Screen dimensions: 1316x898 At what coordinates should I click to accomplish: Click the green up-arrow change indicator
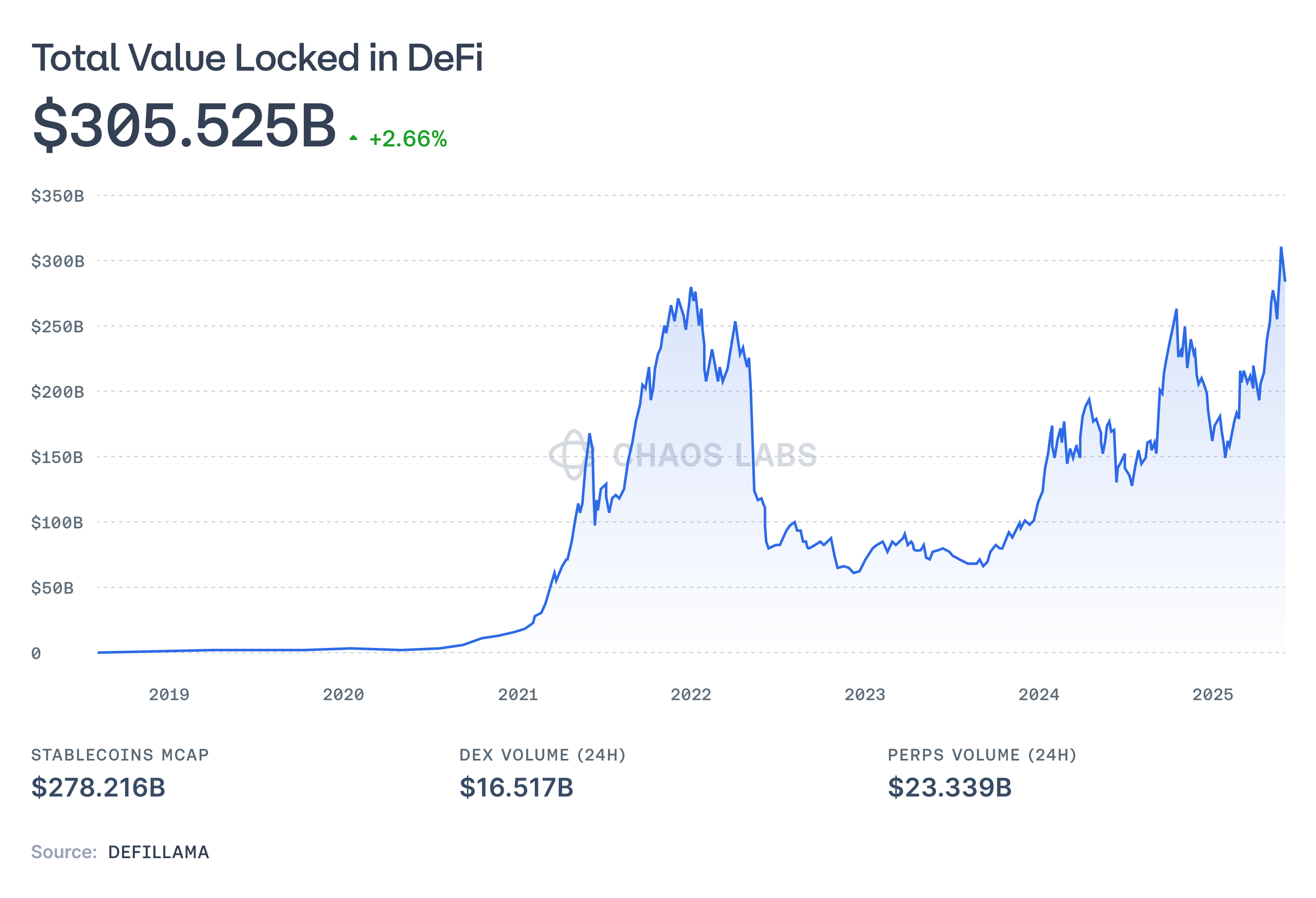[x=353, y=137]
